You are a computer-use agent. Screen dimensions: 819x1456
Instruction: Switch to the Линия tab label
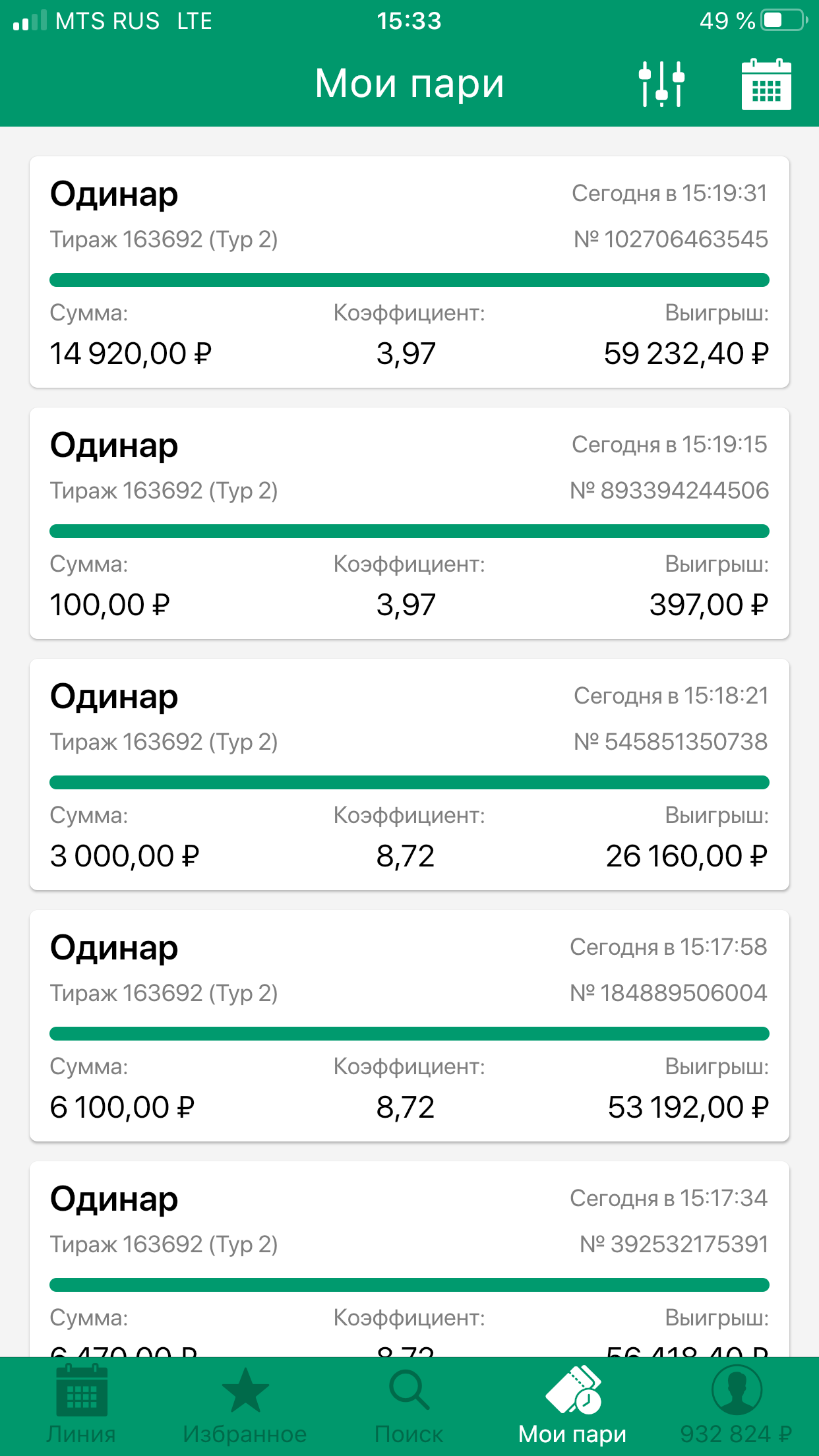click(x=81, y=1434)
